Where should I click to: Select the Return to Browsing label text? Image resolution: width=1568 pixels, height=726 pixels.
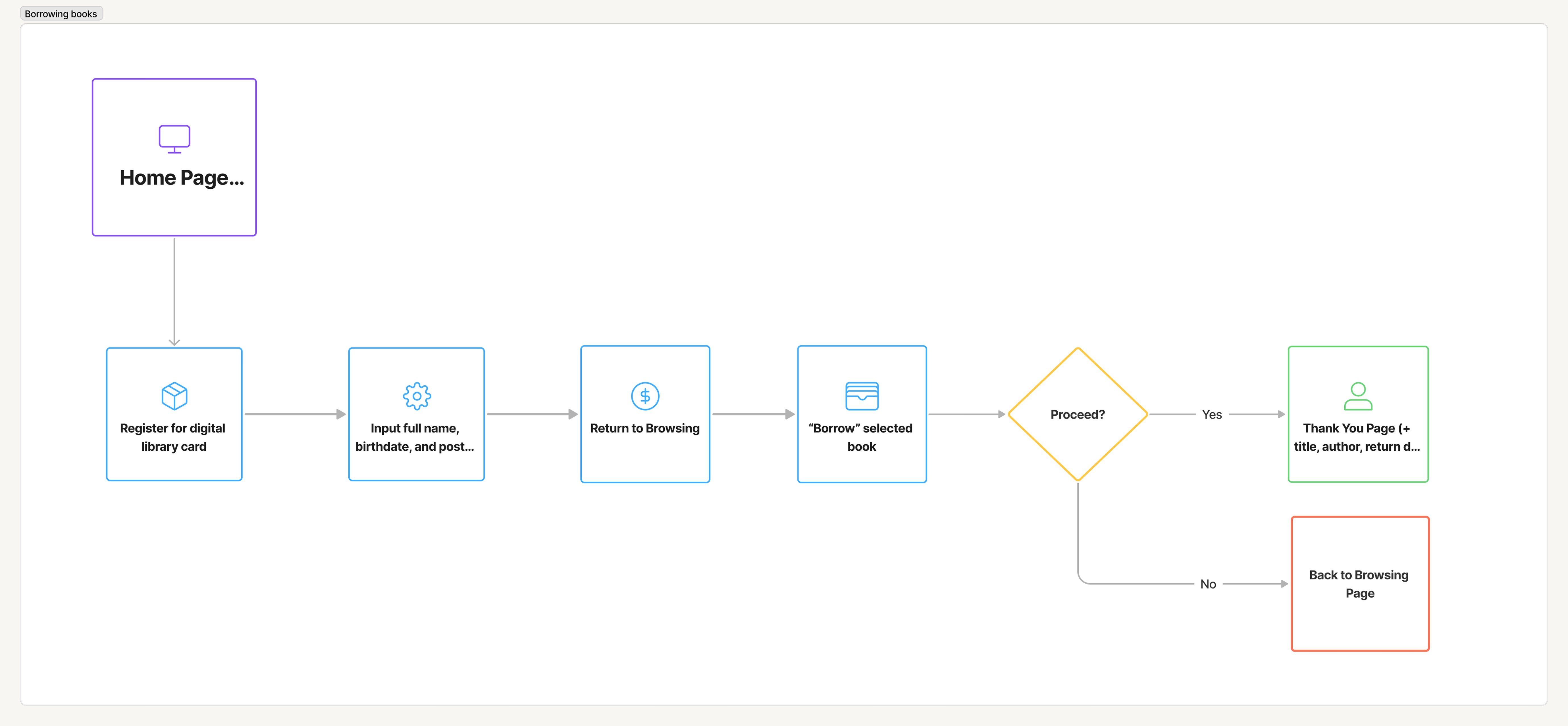tap(644, 428)
